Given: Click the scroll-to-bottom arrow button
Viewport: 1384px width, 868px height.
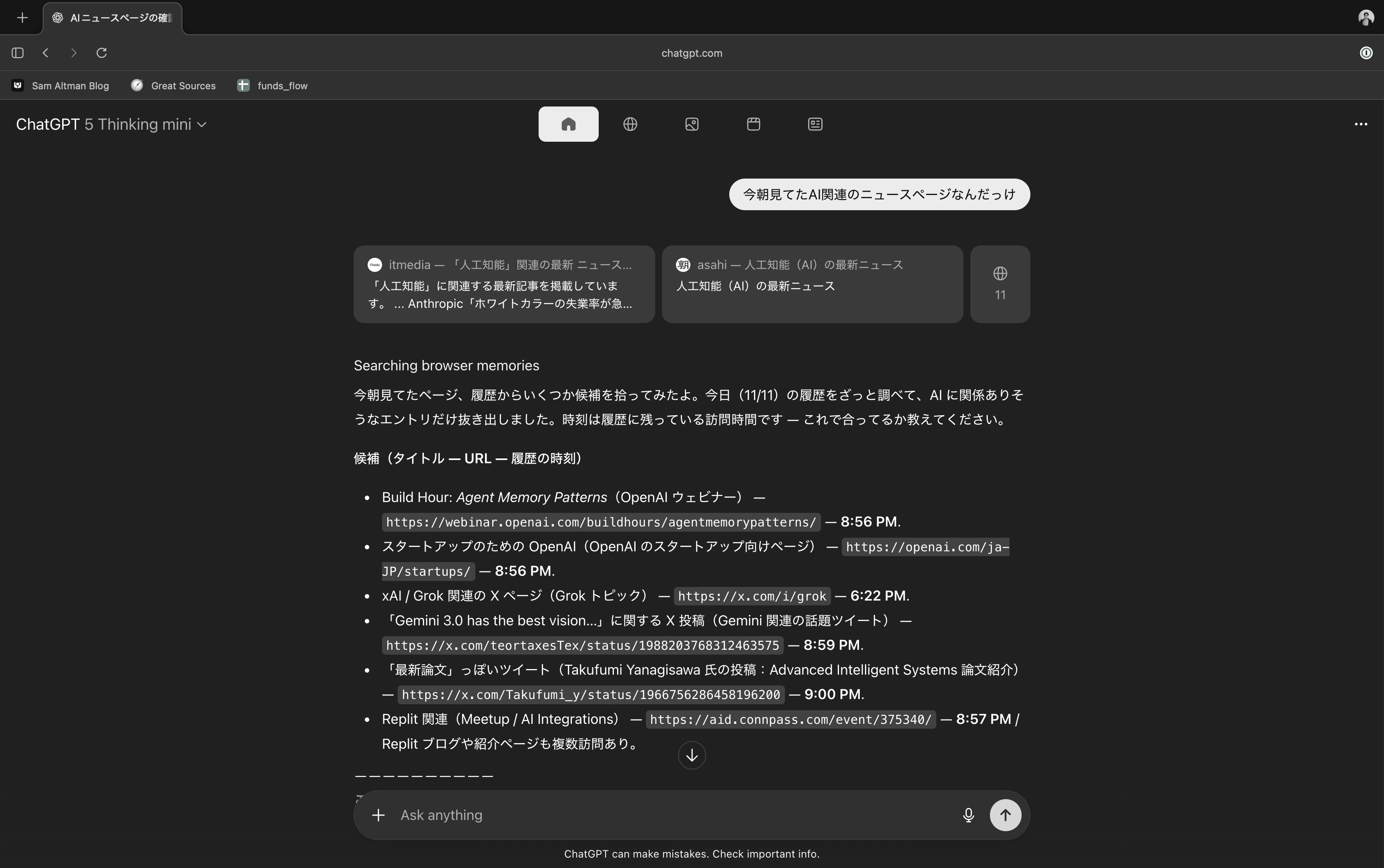Looking at the screenshot, I should tap(691, 755).
